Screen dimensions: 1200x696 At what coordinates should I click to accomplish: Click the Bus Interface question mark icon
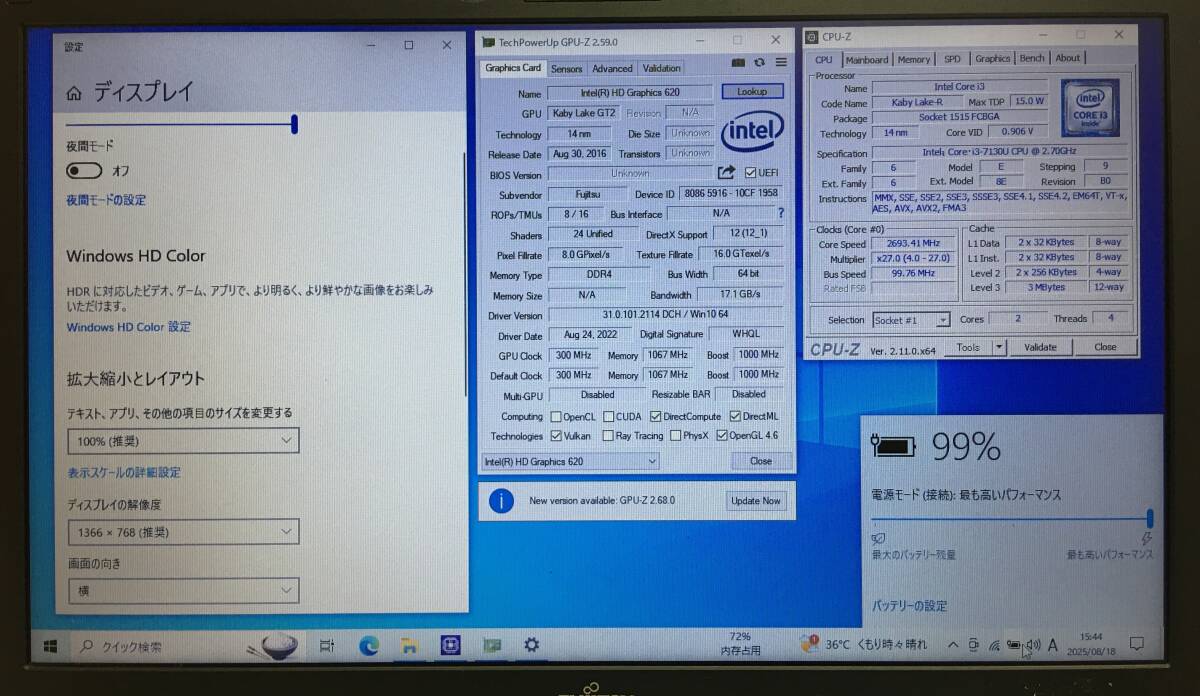(781, 213)
